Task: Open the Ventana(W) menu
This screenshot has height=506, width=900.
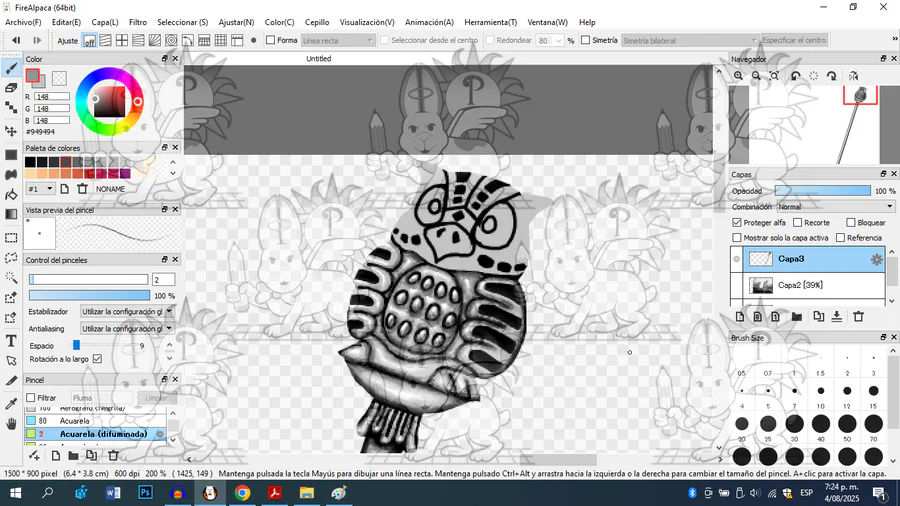Action: [548, 22]
